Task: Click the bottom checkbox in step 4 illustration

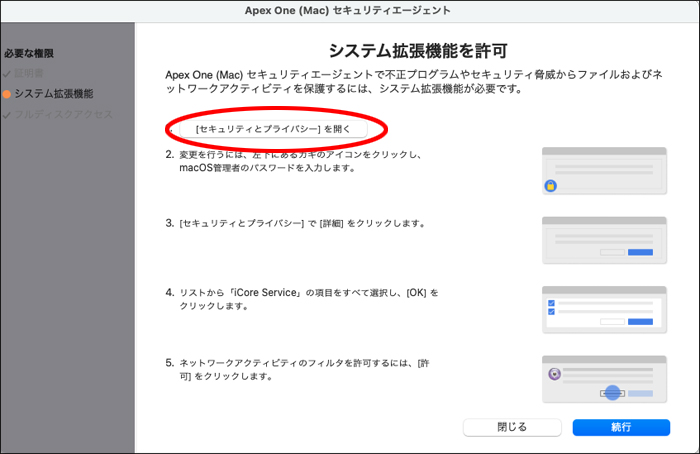Action: coord(550,311)
